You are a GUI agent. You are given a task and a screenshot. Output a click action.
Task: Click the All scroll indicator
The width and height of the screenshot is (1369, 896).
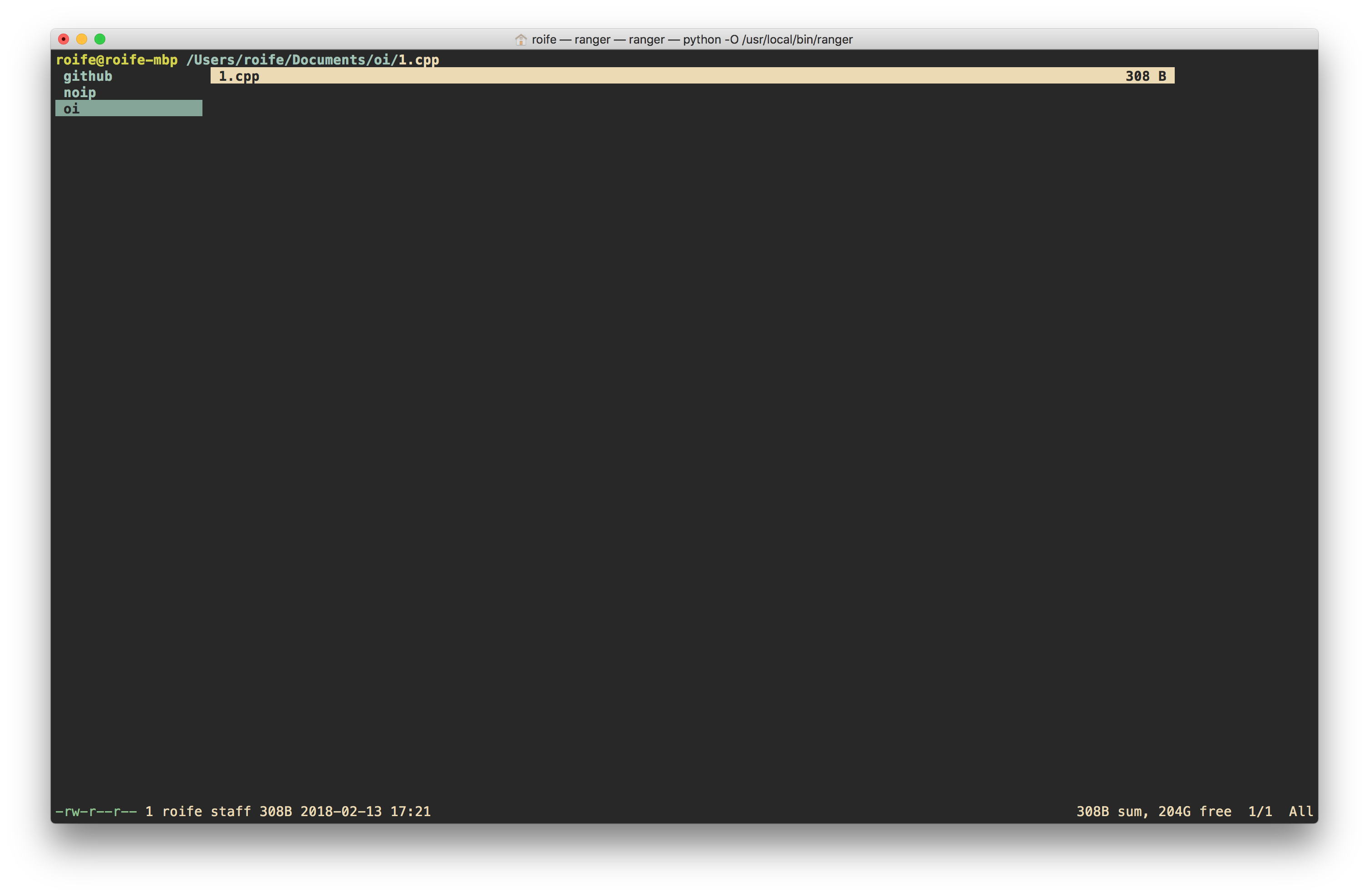tap(1300, 812)
